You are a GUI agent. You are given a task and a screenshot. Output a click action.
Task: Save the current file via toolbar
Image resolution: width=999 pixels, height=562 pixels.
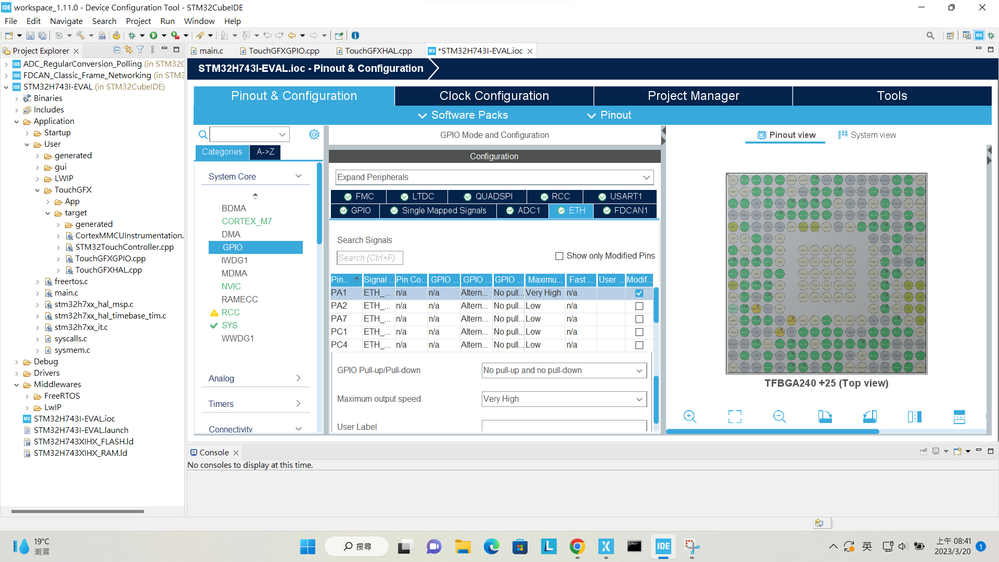(30, 36)
